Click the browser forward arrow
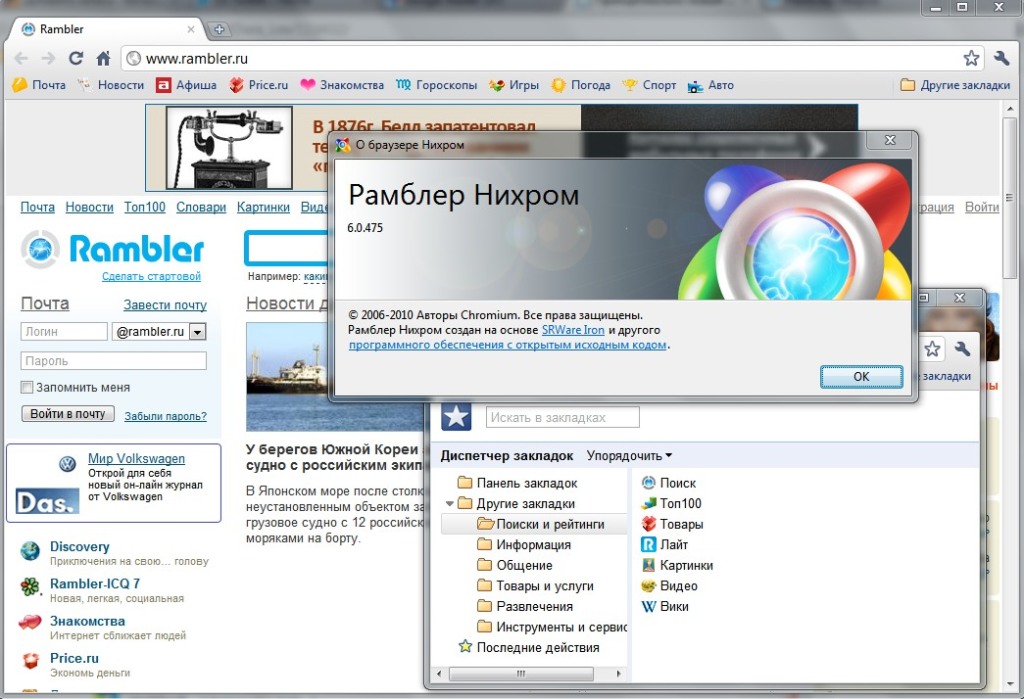The image size is (1024, 699). pos(48,59)
